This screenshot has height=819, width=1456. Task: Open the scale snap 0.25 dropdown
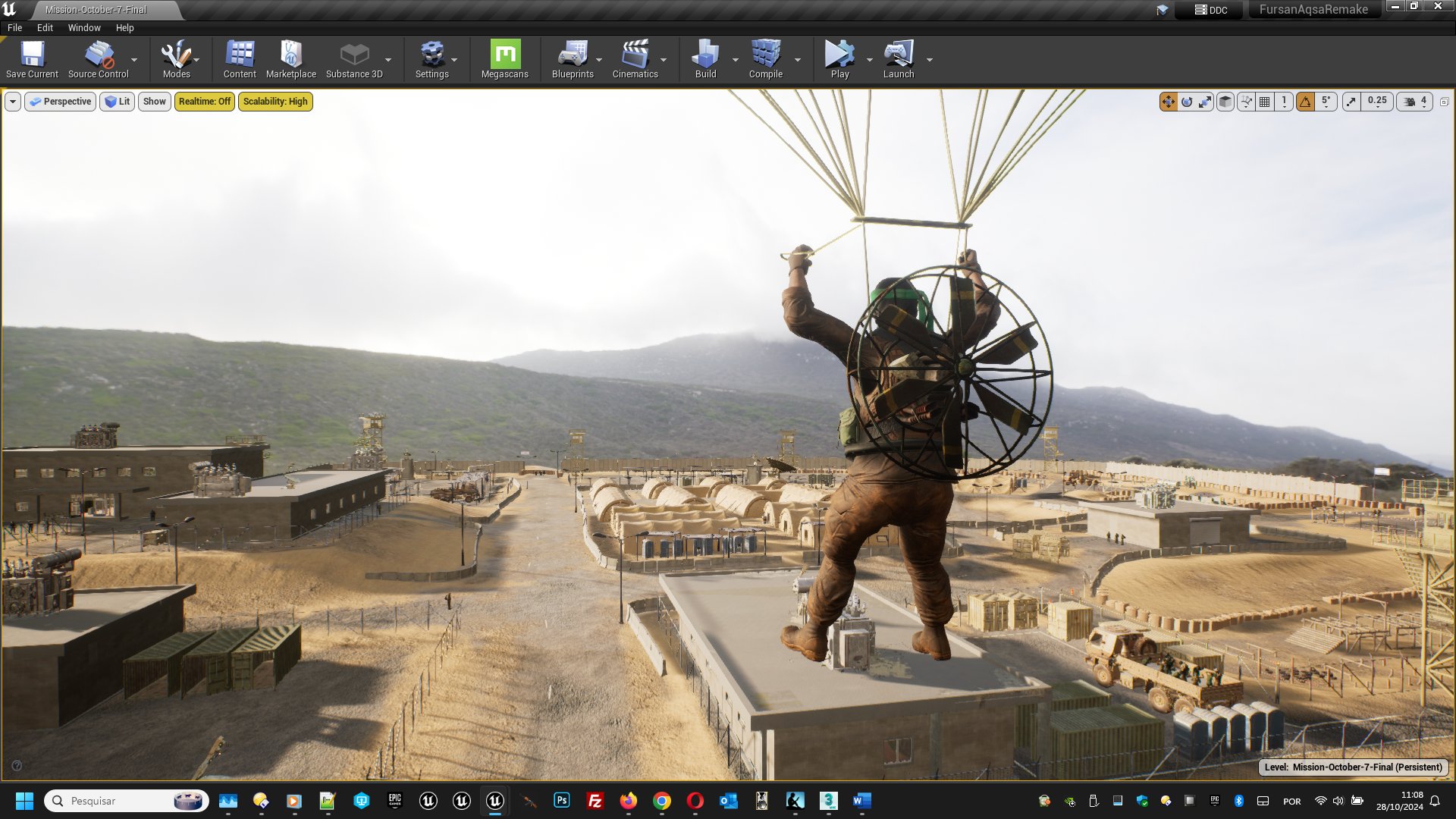pyautogui.click(x=1377, y=102)
